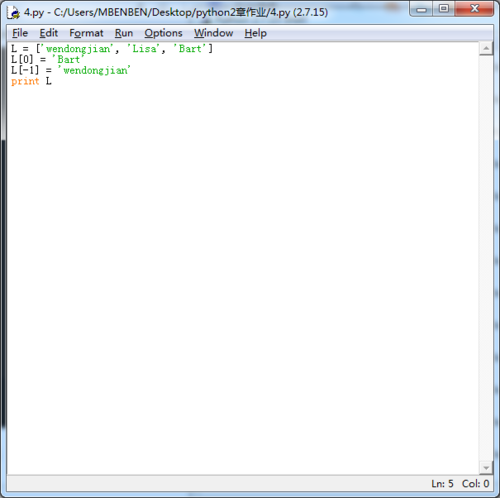Open the Edit menu
This screenshot has height=498, width=500.
coord(49,33)
